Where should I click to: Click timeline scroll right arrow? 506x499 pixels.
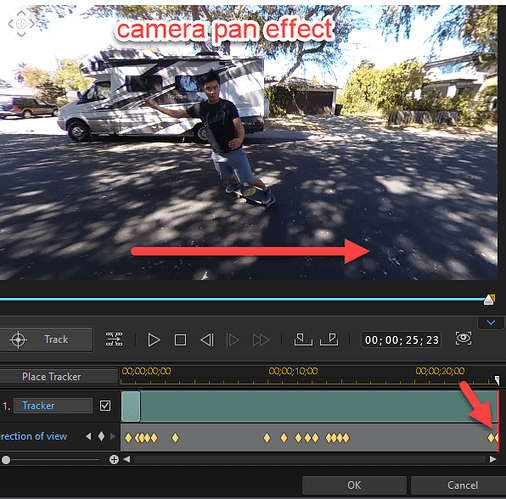tap(493, 459)
